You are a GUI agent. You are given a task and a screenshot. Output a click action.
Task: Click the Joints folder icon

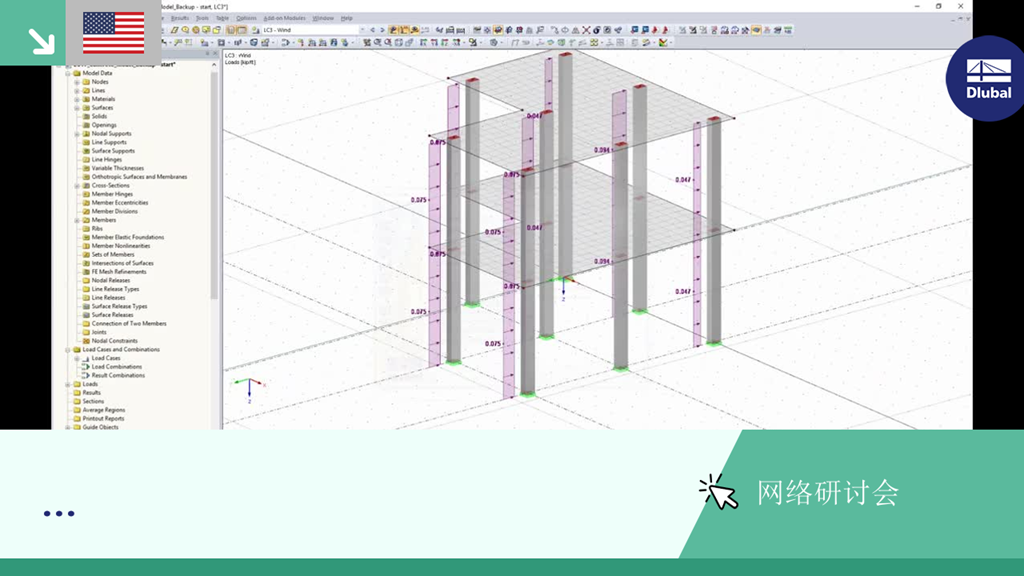tap(86, 332)
